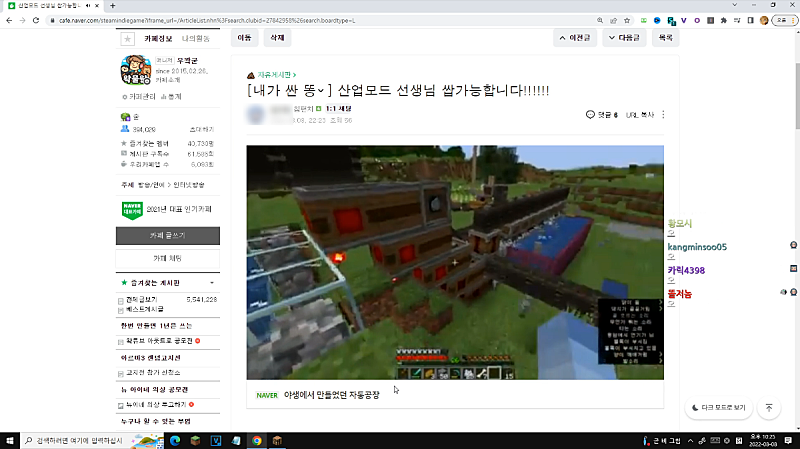
Task: Switch to 카페정보 tab
Action: click(158, 39)
